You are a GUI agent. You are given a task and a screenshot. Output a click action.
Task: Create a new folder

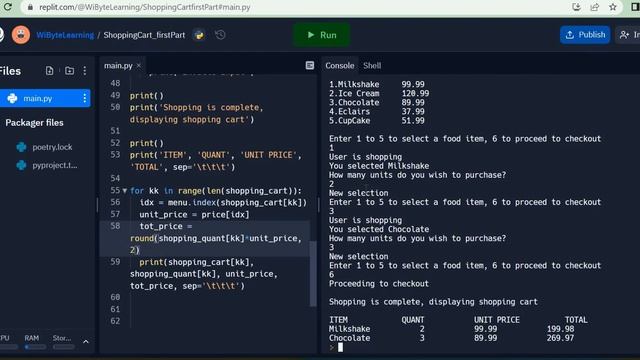click(x=69, y=71)
